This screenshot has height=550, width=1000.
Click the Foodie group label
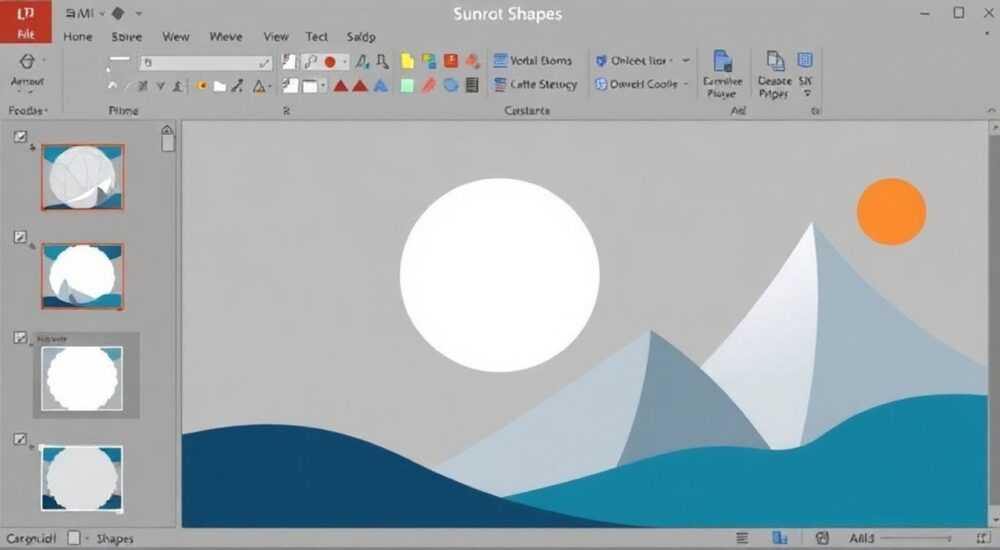(26, 111)
